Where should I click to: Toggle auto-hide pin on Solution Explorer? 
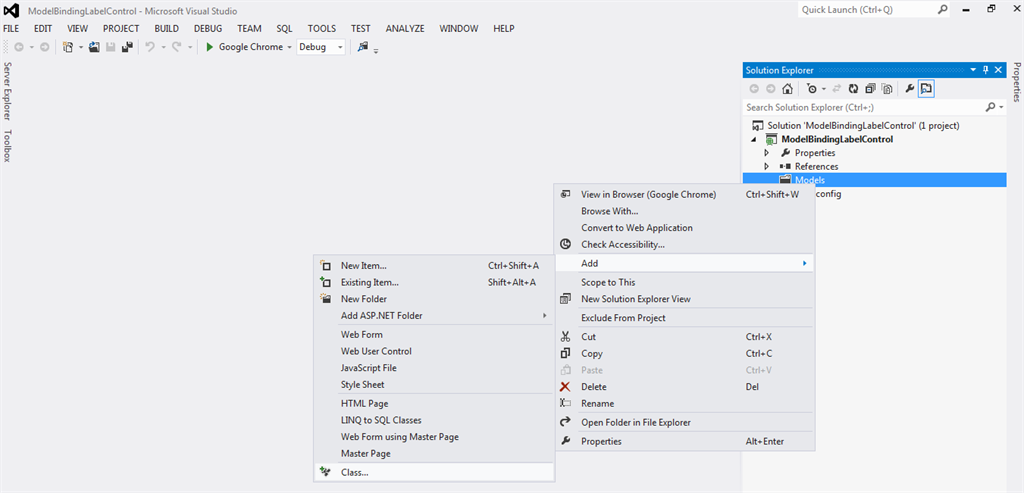coord(985,70)
